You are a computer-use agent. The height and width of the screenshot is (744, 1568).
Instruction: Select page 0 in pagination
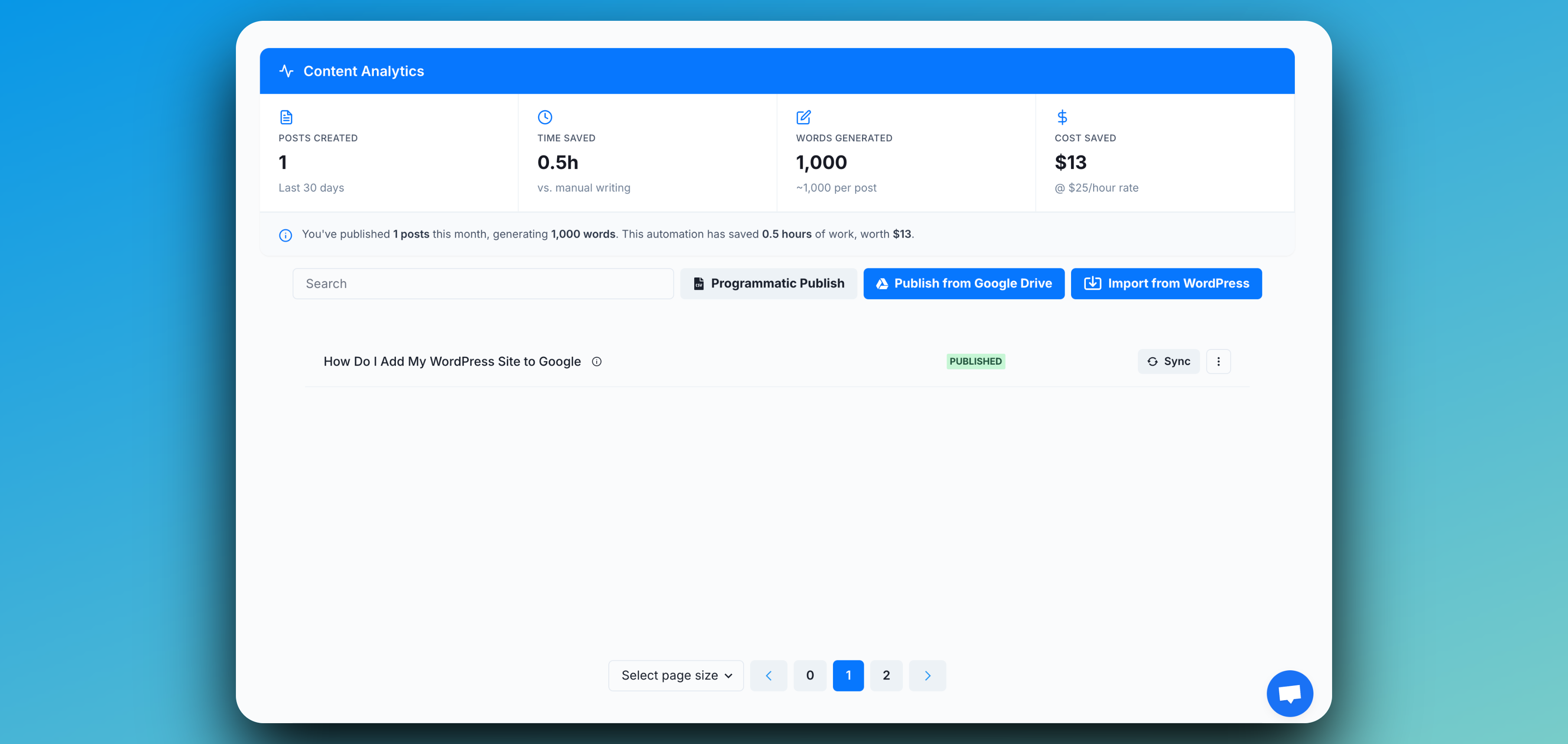pos(810,676)
